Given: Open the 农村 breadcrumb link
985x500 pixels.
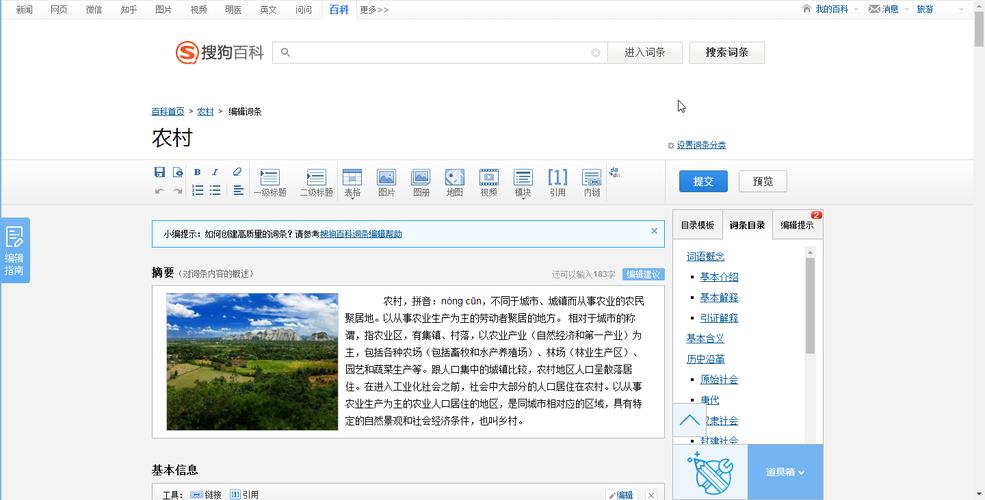Looking at the screenshot, I should pos(205,111).
